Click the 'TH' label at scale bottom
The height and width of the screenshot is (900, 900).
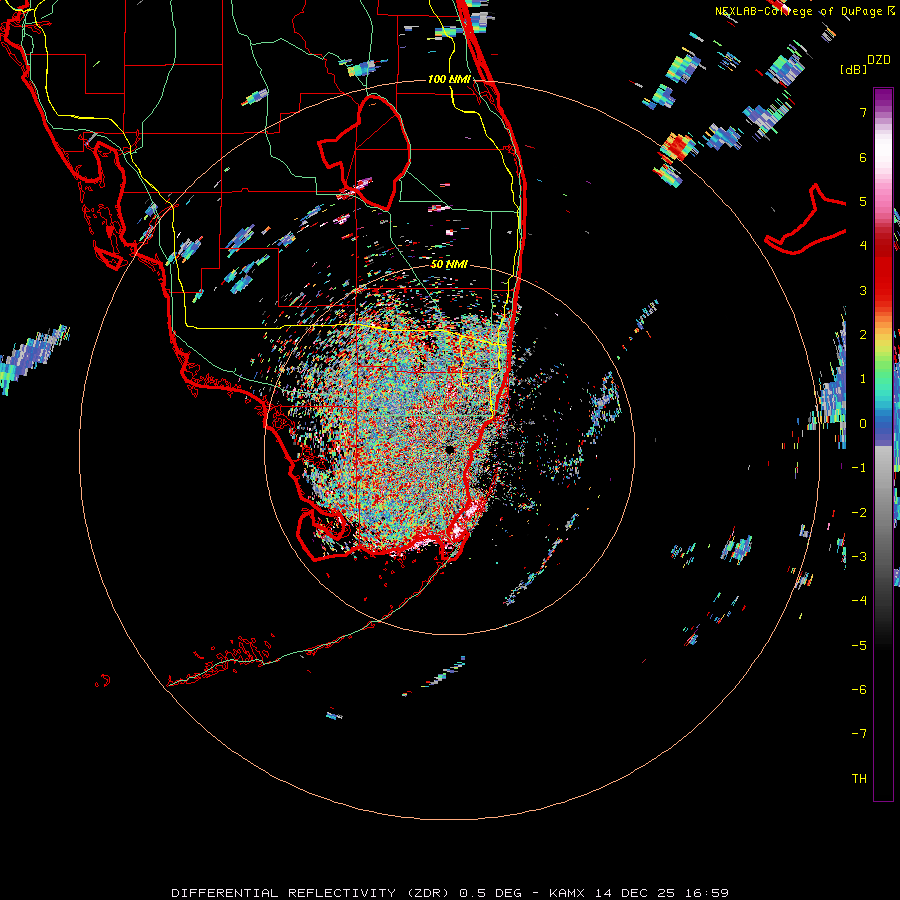click(x=859, y=778)
